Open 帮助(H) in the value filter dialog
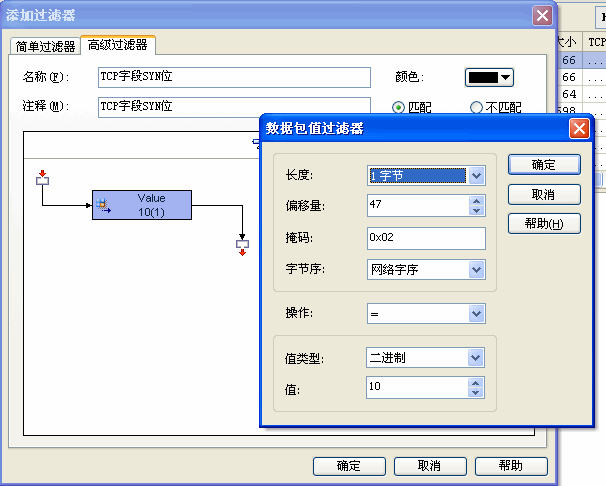This screenshot has height=486, width=606. click(x=544, y=224)
